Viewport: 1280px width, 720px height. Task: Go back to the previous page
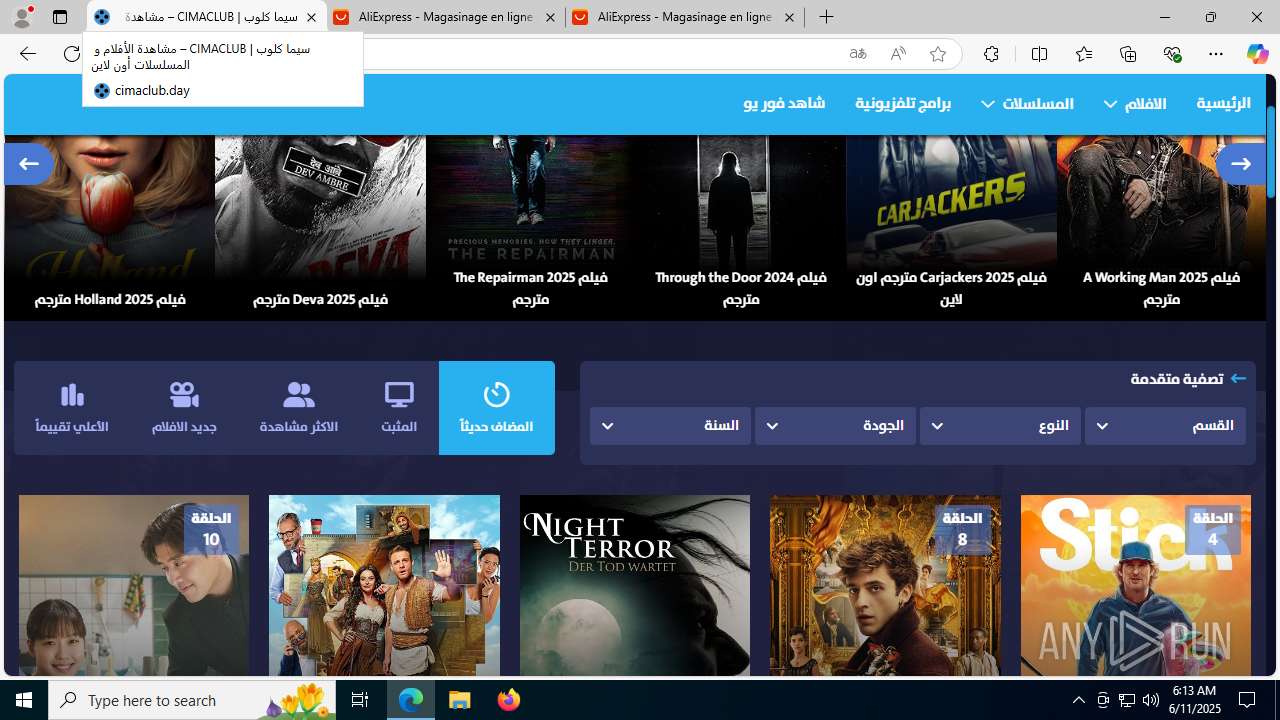click(27, 54)
